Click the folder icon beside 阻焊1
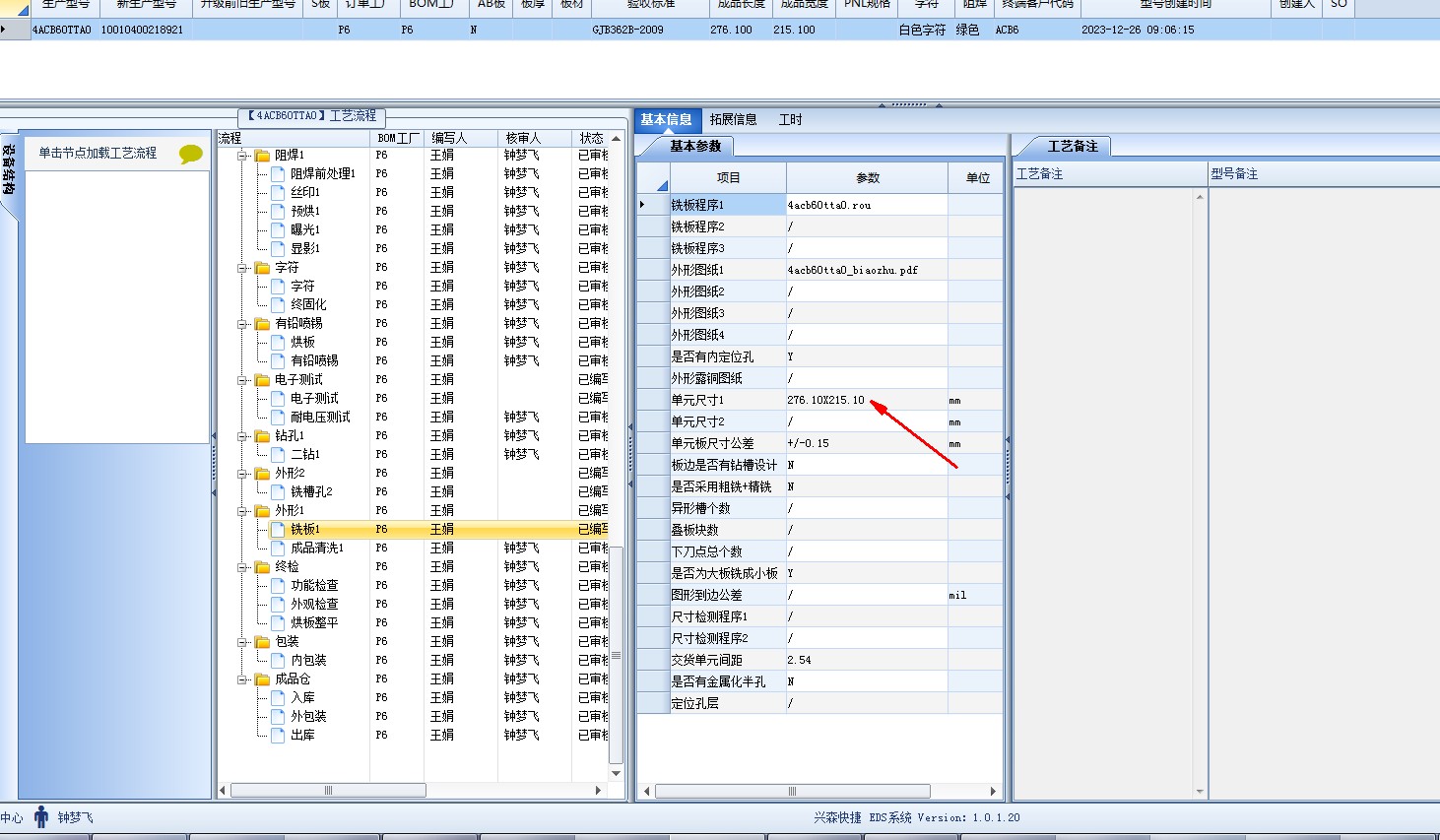This screenshot has height=840, width=1440. point(262,156)
